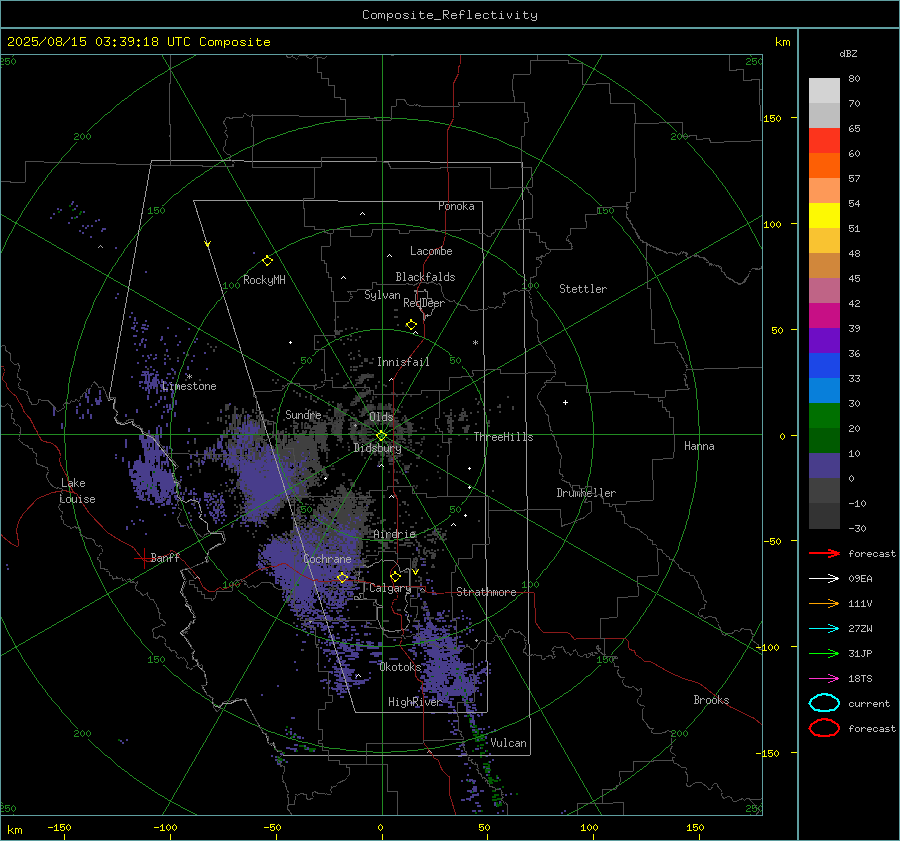Click the yellow diamond marker above Calgary
900x841 pixels.
click(x=395, y=576)
